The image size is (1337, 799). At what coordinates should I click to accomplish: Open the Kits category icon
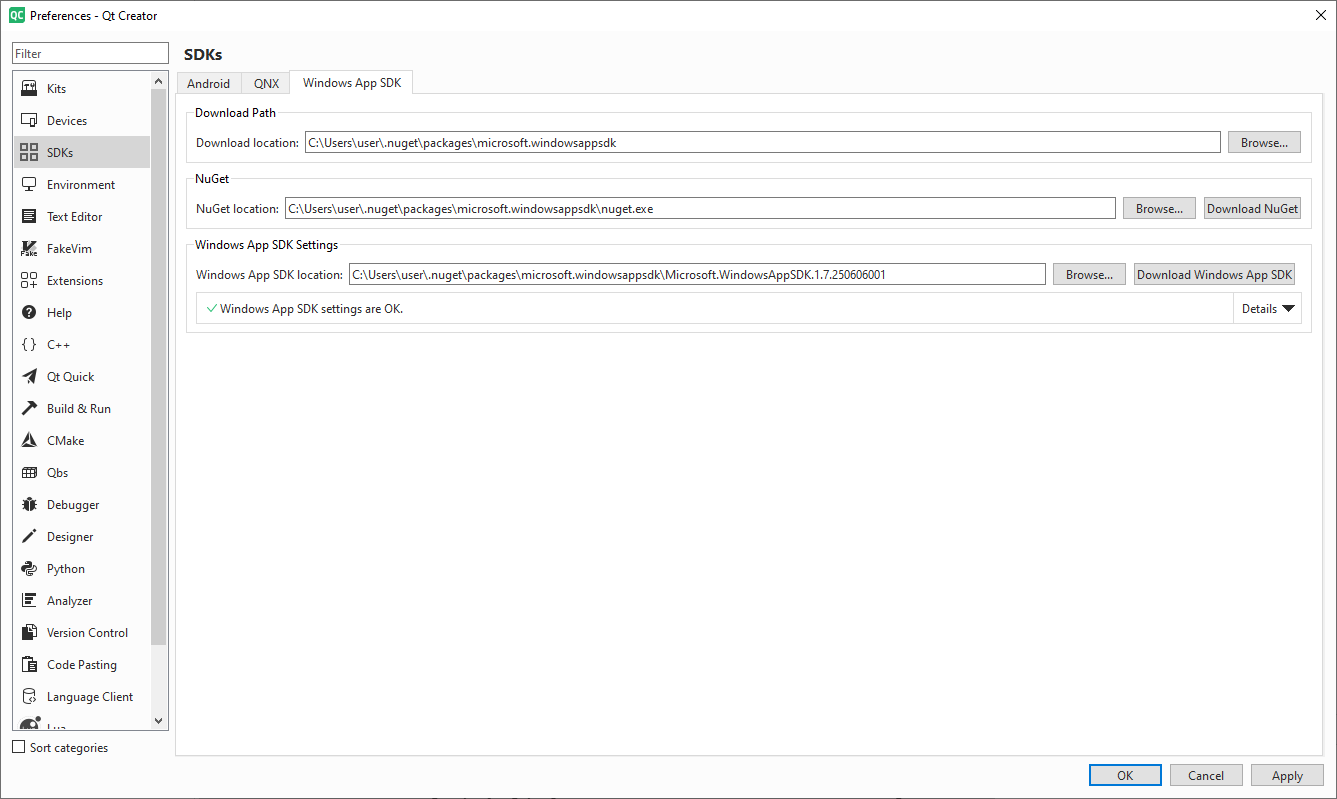(x=29, y=89)
